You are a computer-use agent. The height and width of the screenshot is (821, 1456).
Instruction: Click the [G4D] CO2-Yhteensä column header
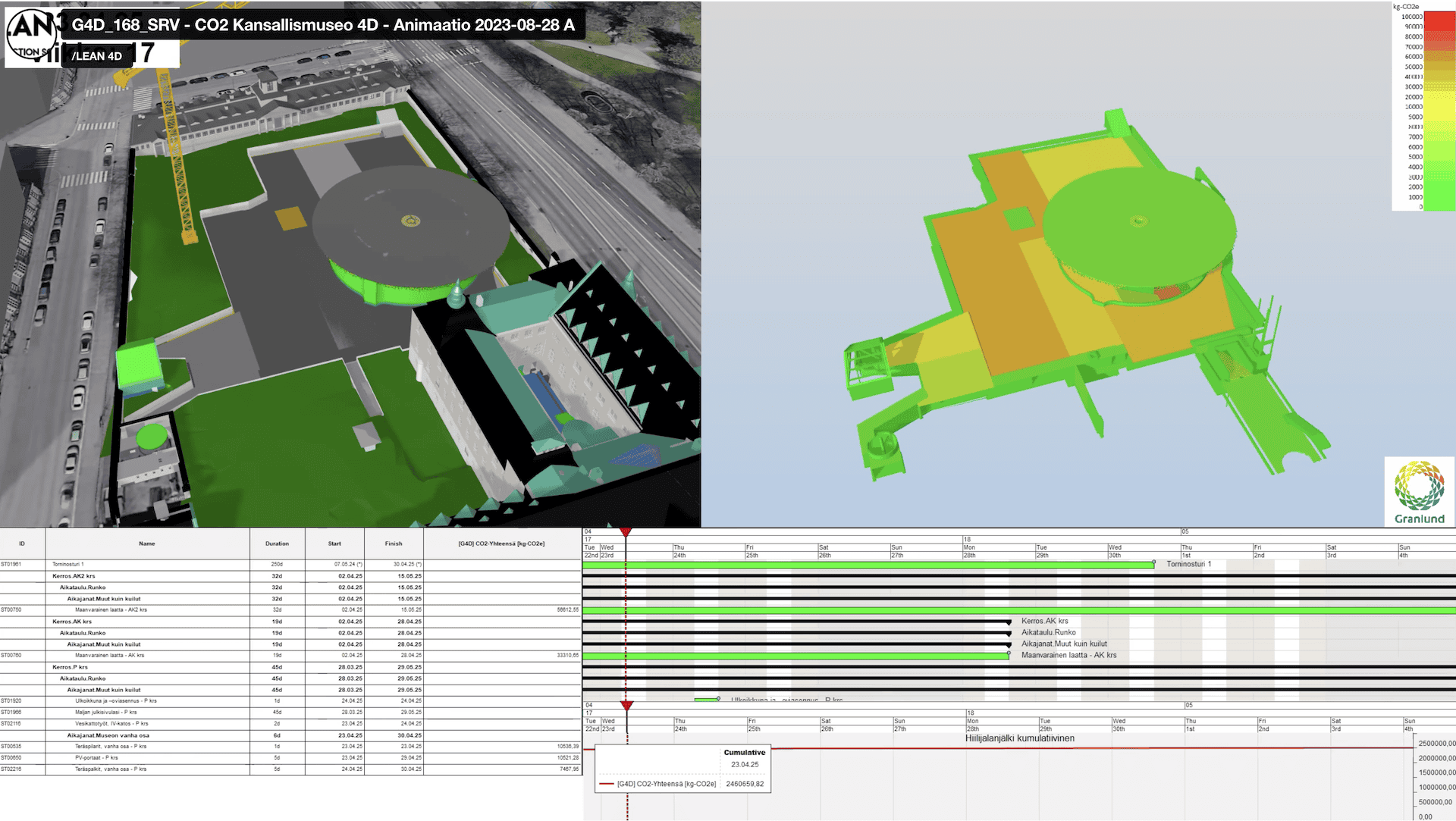click(x=500, y=544)
